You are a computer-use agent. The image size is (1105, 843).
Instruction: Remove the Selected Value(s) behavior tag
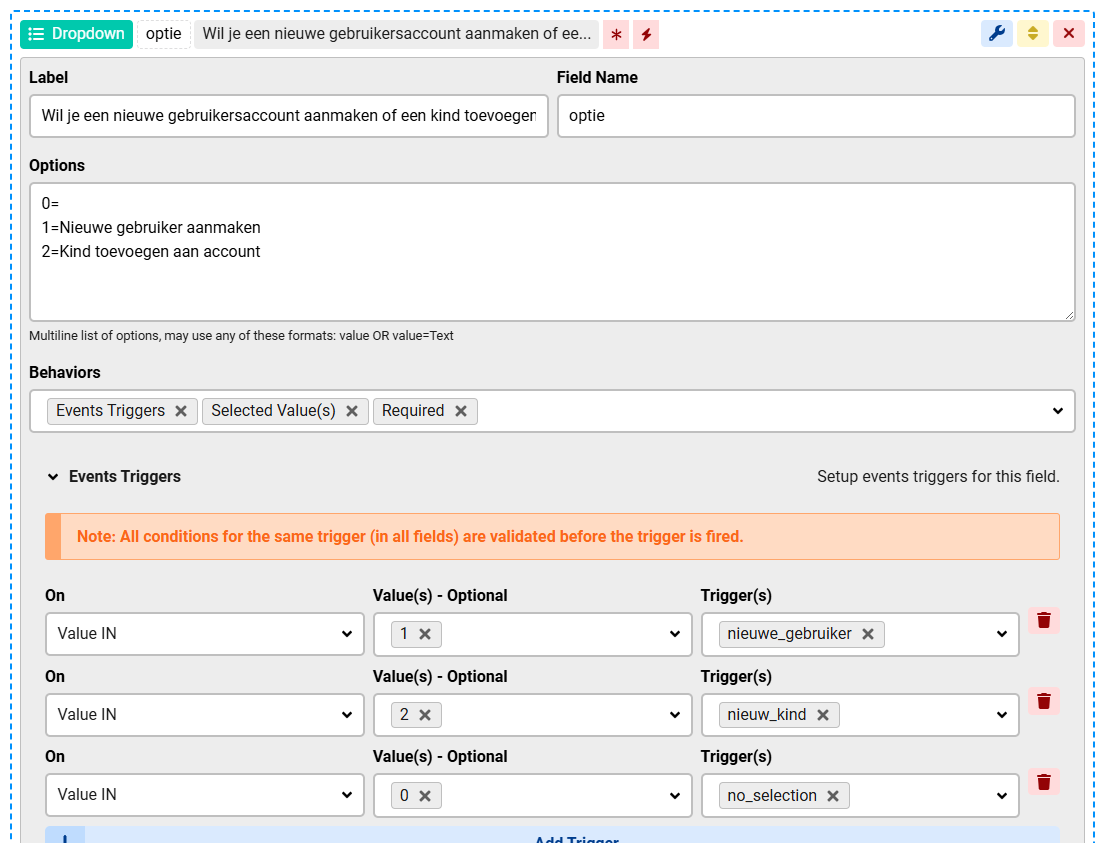coord(352,411)
